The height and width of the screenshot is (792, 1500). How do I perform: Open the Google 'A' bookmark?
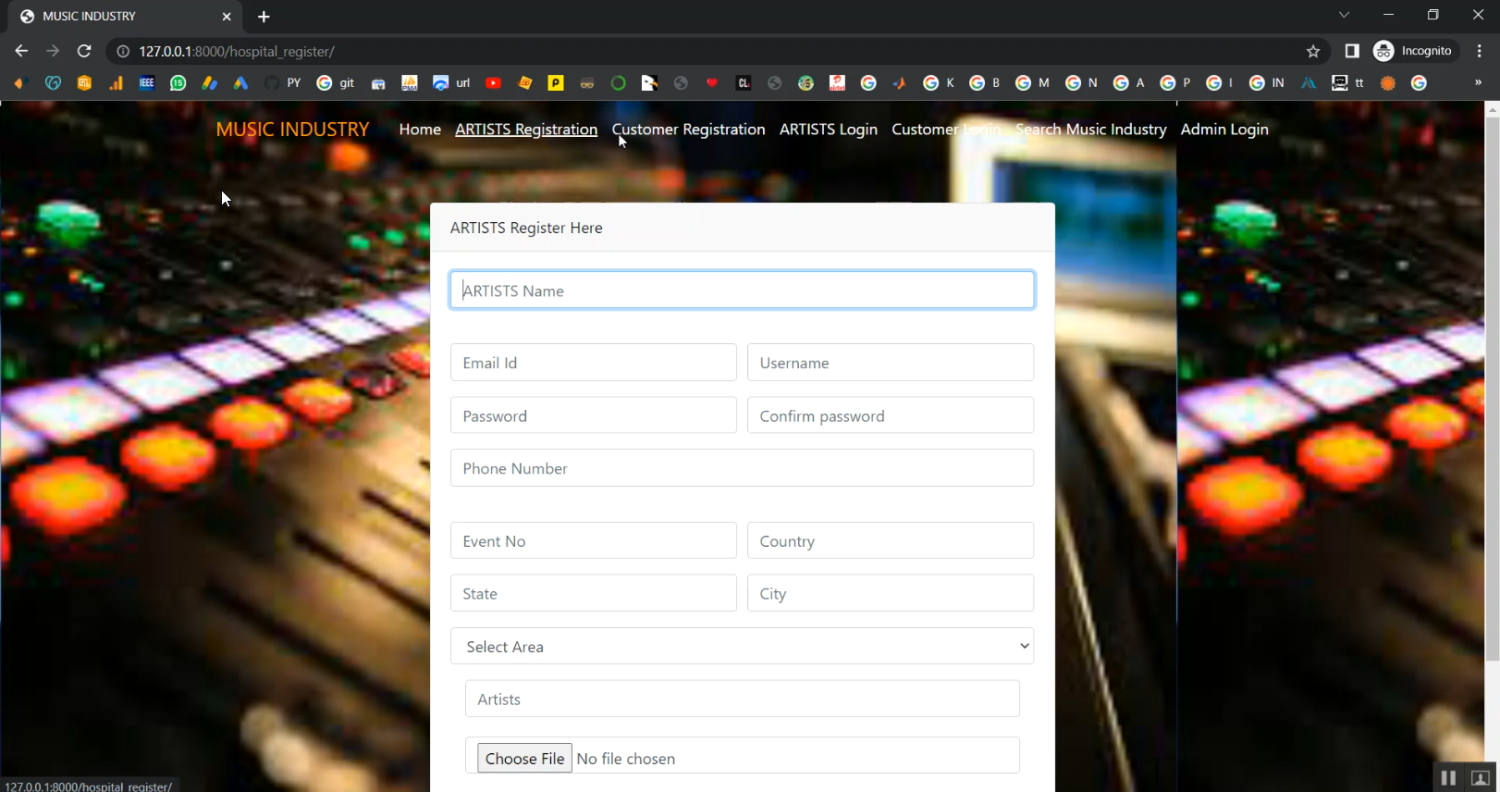point(1129,83)
